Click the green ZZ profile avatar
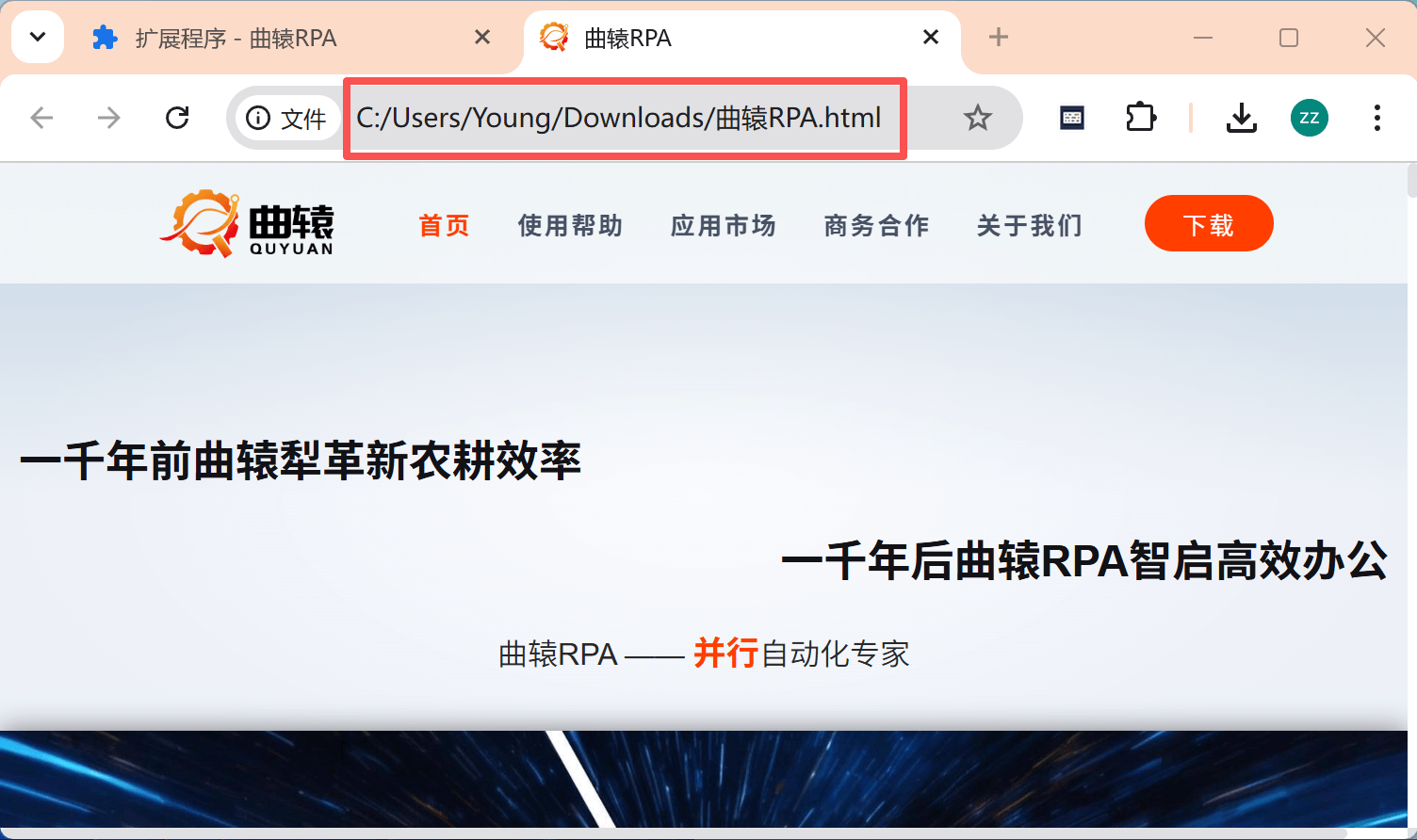 (1309, 118)
